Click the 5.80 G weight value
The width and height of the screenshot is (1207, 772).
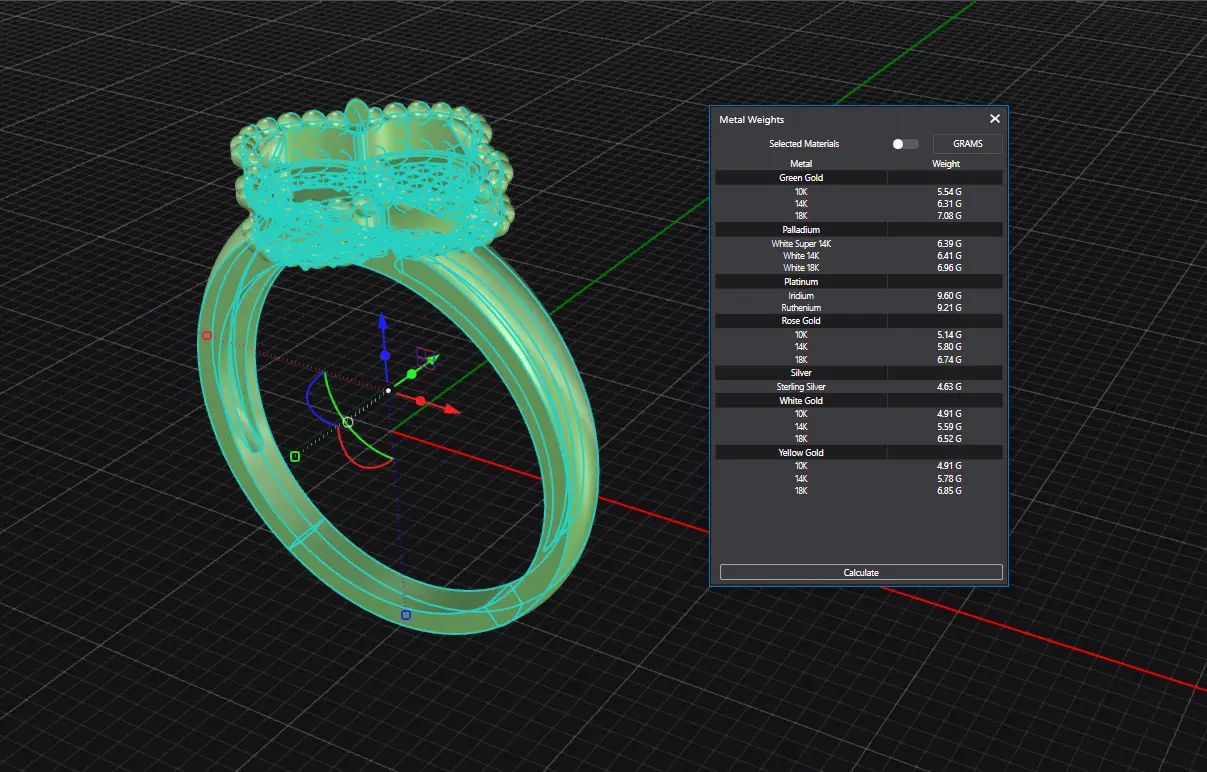coord(949,347)
